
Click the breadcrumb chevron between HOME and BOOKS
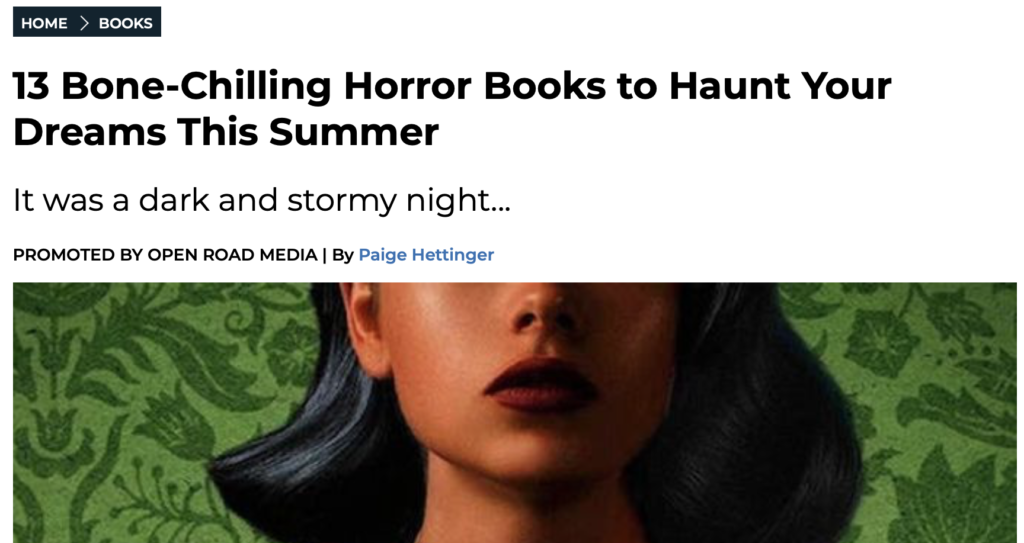[84, 23]
